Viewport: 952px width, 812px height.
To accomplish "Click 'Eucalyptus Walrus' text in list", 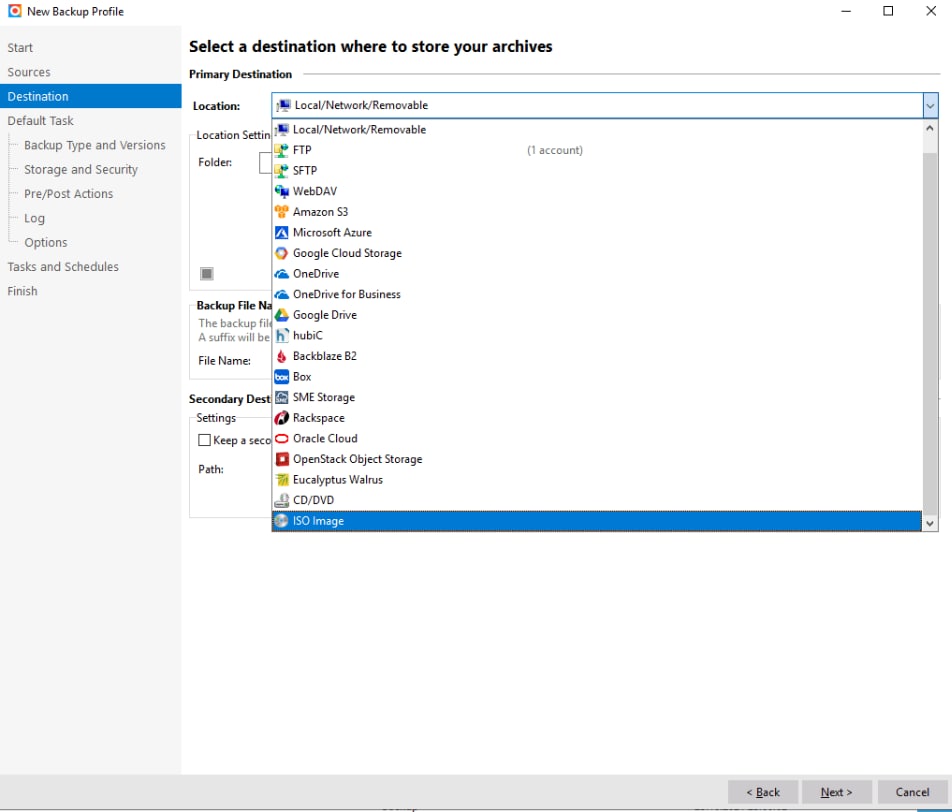I will point(338,480).
